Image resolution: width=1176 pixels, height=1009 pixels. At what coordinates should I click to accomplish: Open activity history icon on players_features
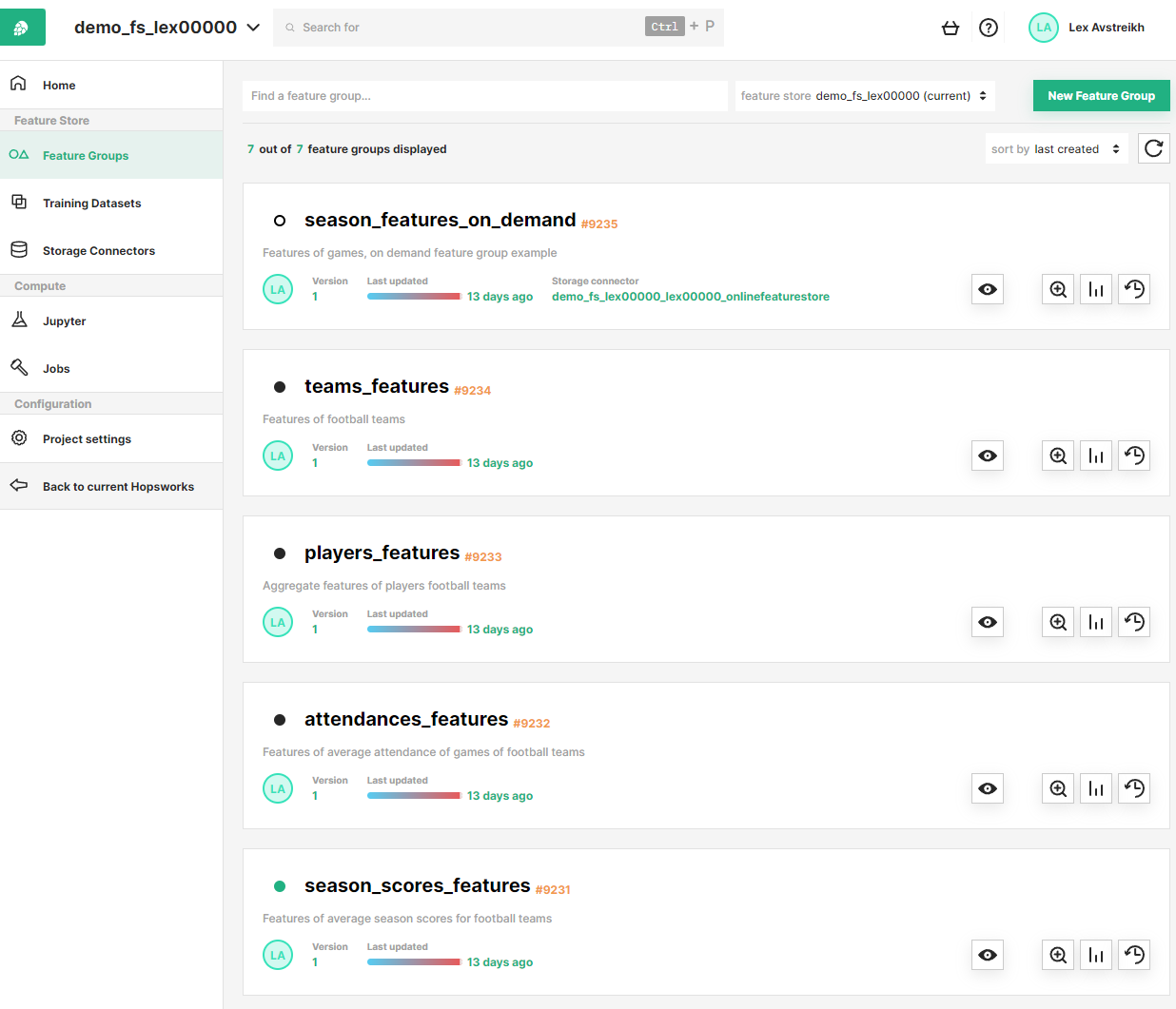coord(1133,622)
